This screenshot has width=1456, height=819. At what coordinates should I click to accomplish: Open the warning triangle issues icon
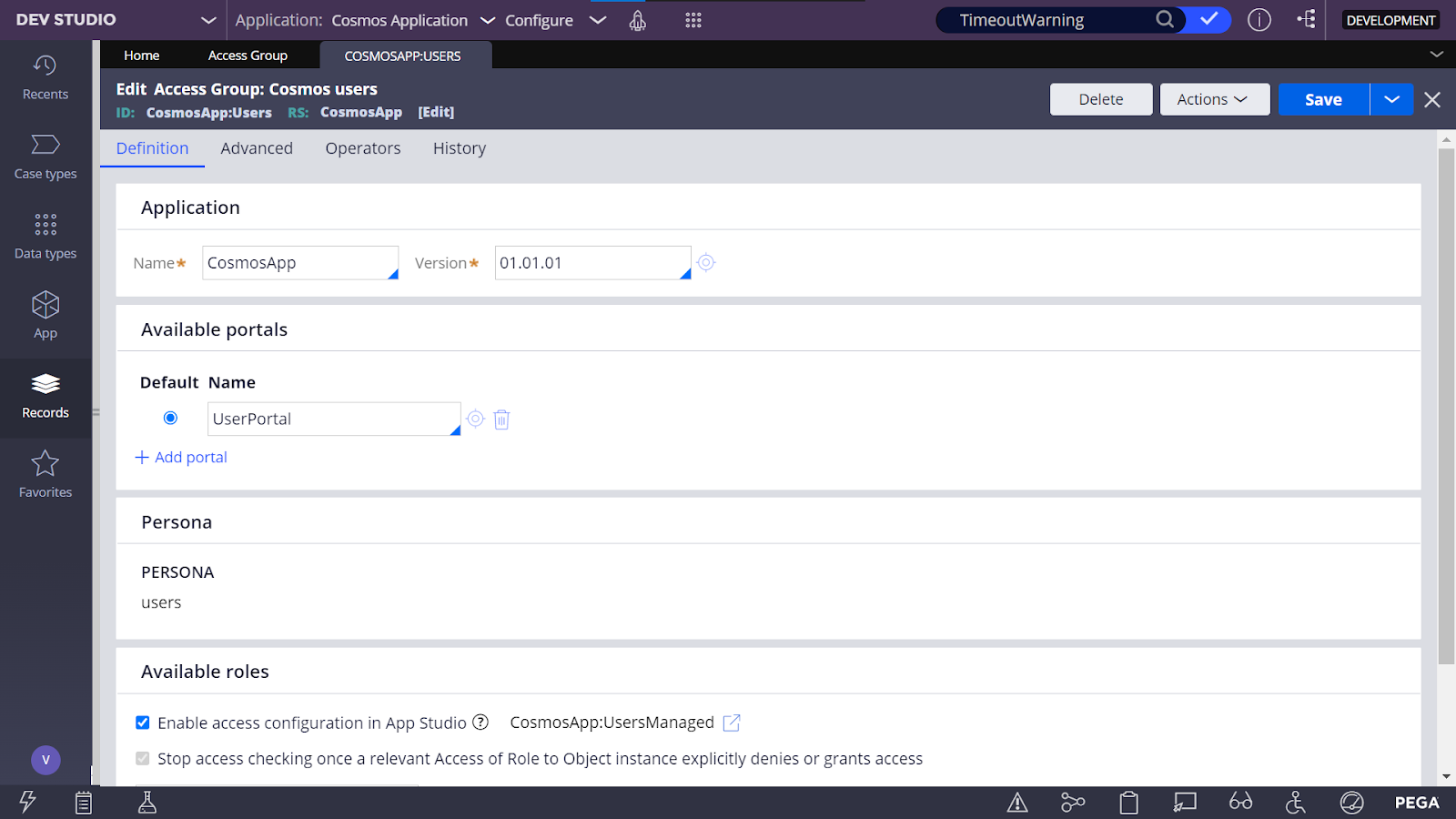tap(1017, 803)
